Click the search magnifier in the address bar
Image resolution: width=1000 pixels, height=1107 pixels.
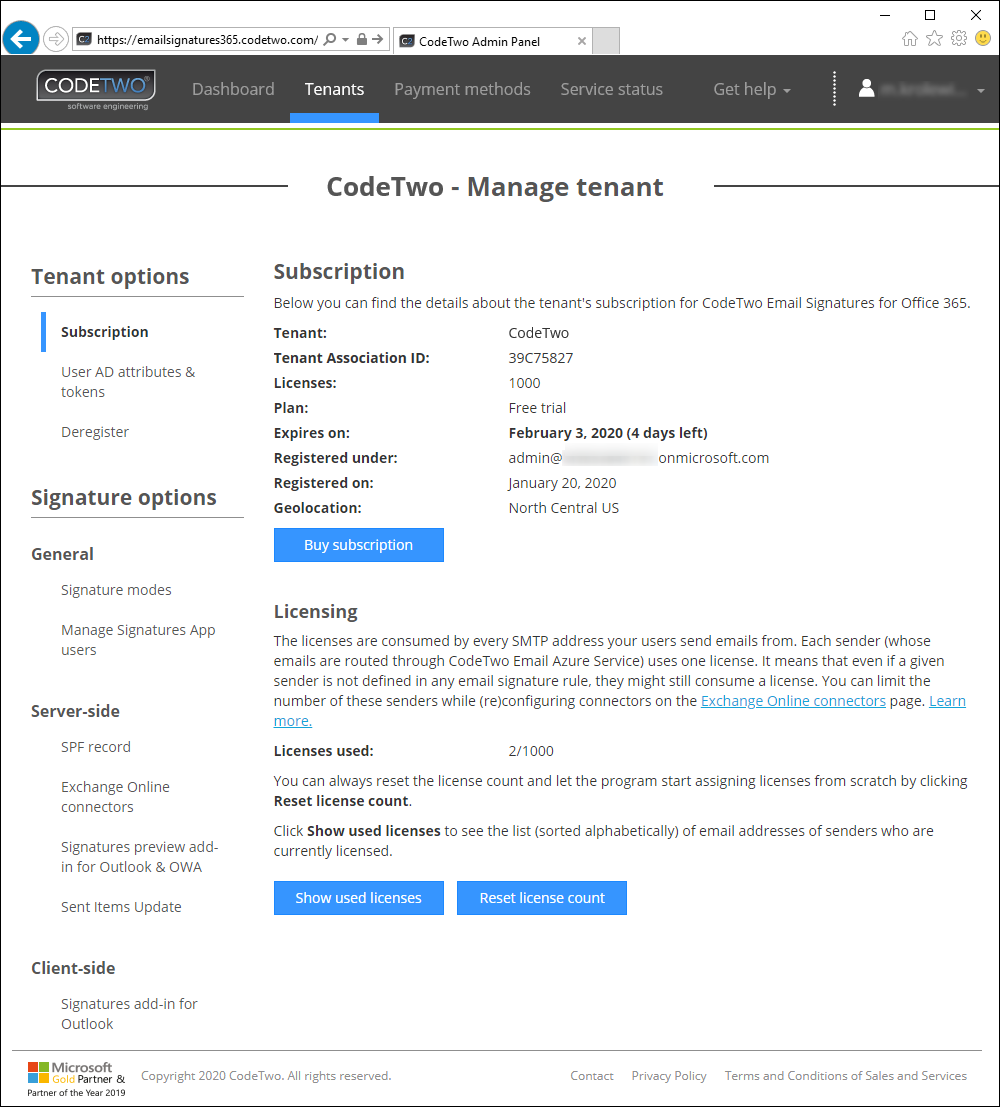330,40
